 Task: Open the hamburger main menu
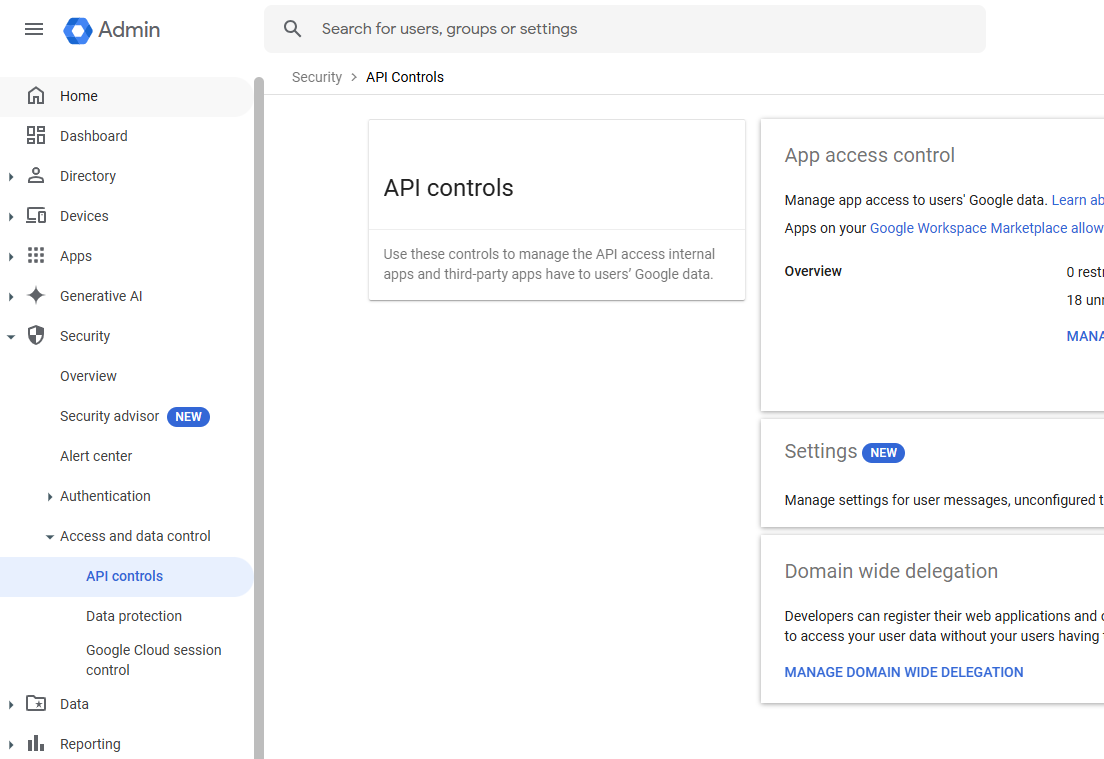pos(34,29)
